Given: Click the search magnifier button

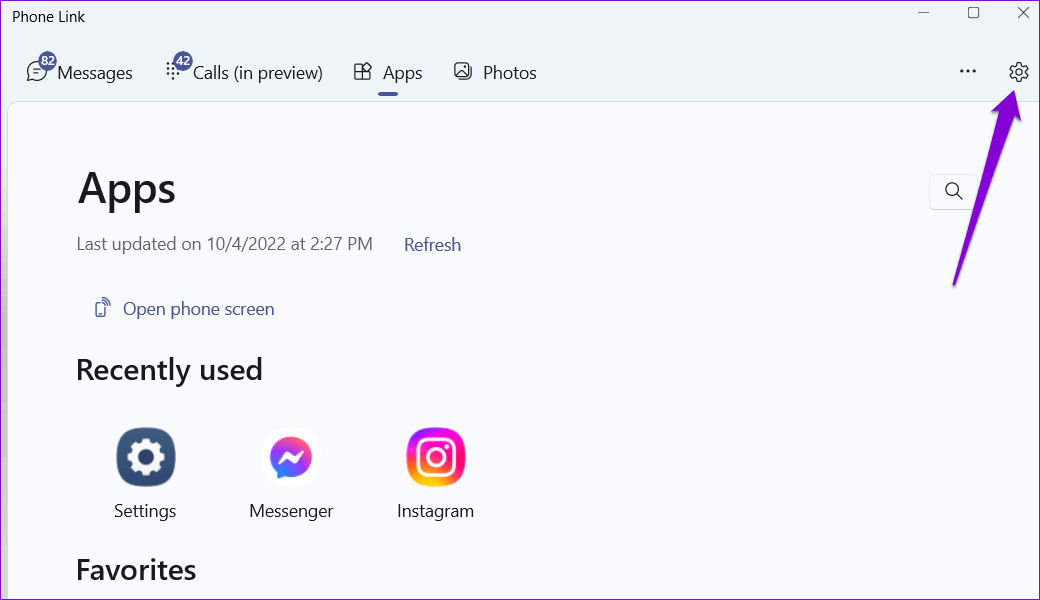Looking at the screenshot, I should 953,191.
